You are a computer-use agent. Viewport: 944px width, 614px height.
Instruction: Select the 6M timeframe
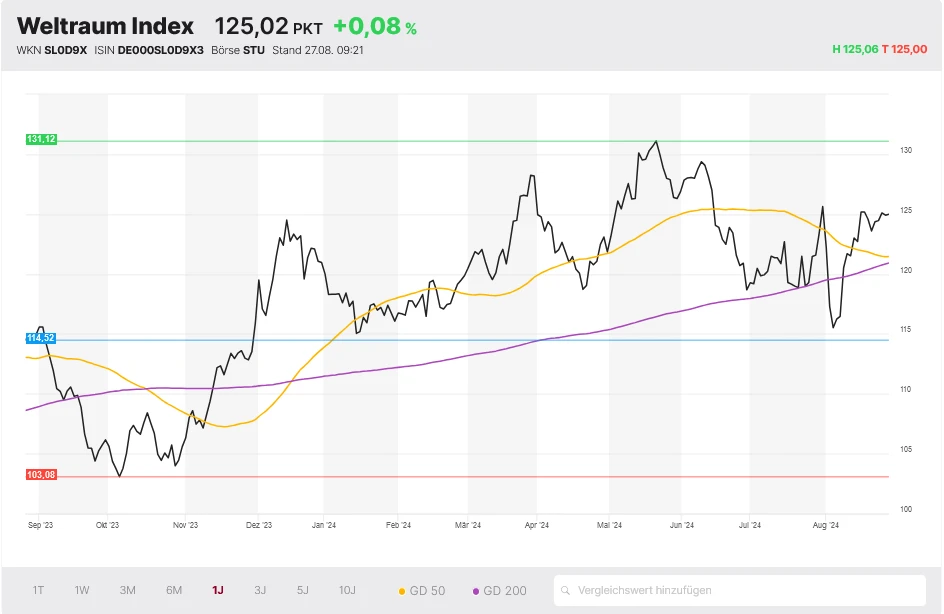click(x=174, y=590)
